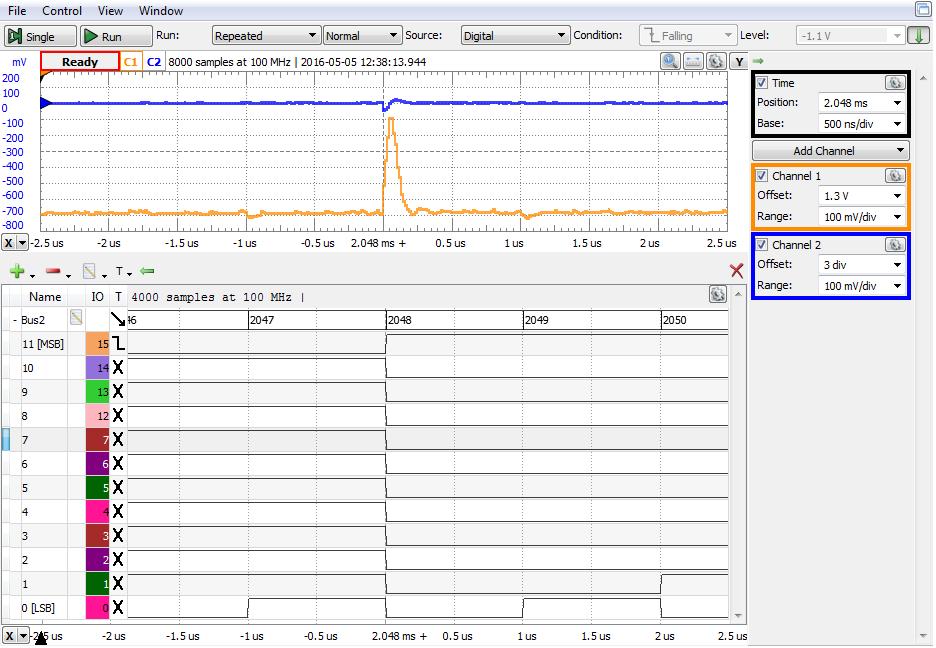Open the Condition Falling dropdown
This screenshot has width=936, height=648.
coord(687,36)
